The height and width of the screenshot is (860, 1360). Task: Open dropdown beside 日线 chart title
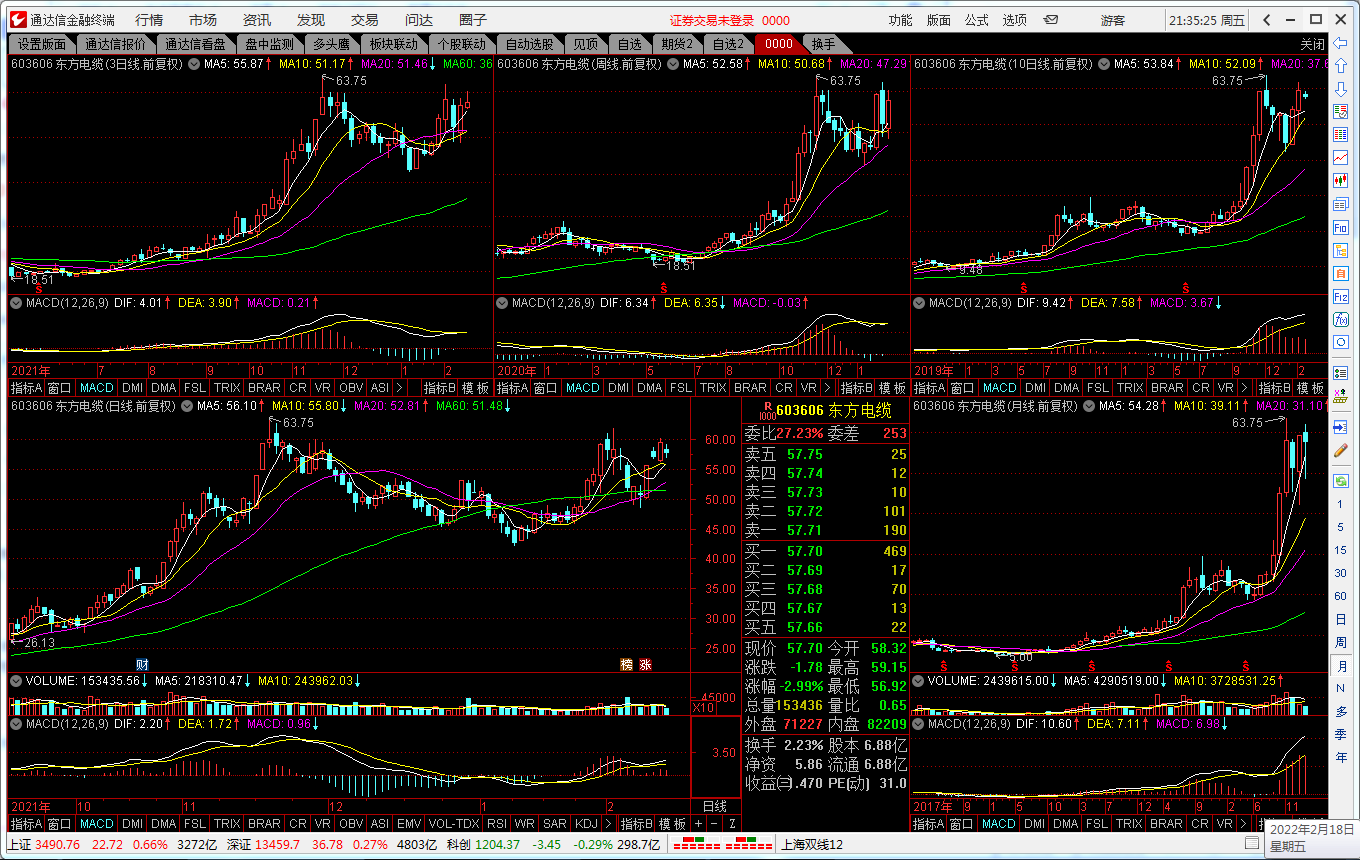[185, 406]
